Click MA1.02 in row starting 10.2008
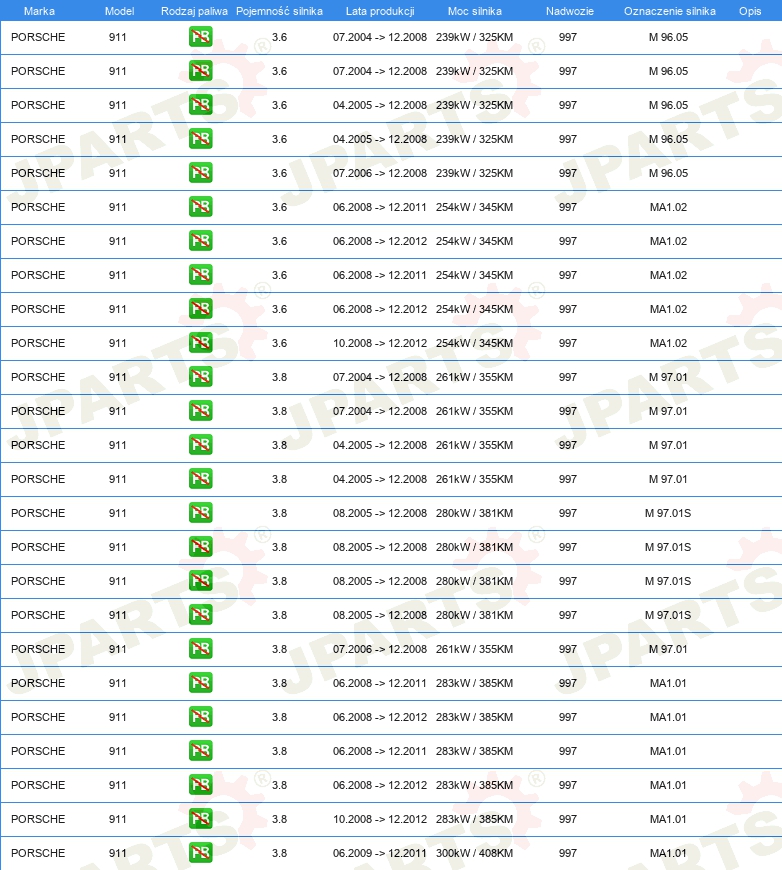The width and height of the screenshot is (782, 870). point(668,343)
